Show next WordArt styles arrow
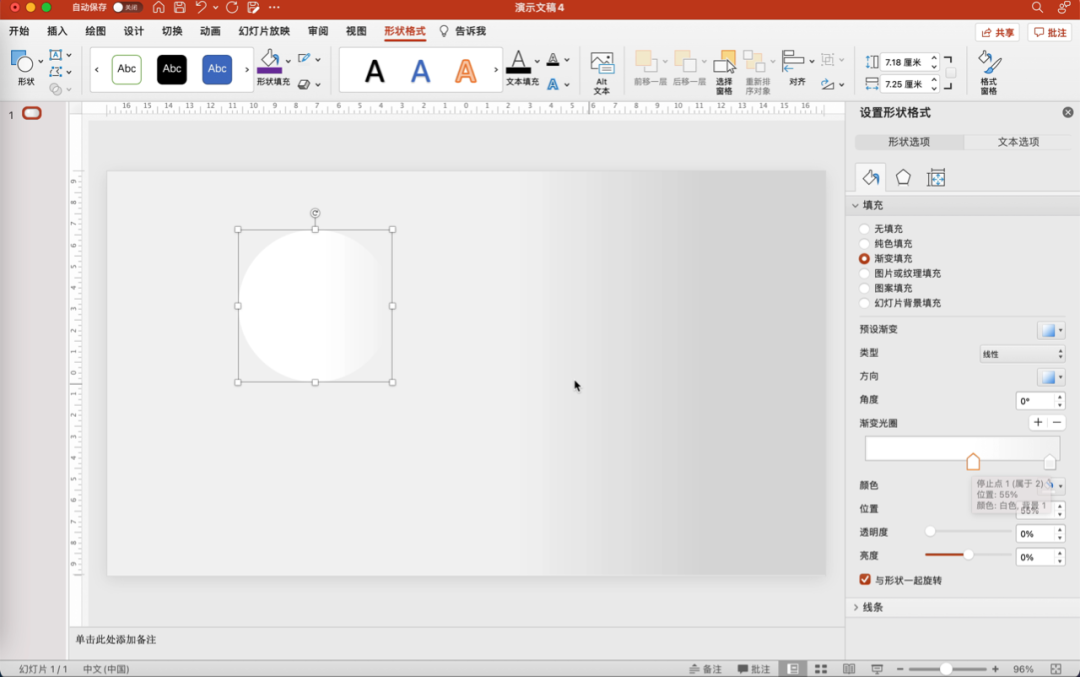This screenshot has width=1080, height=677. [x=496, y=70]
